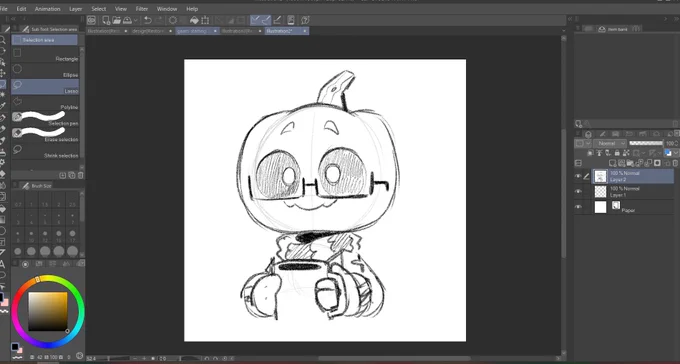Image resolution: width=680 pixels, height=364 pixels.
Task: Select the Ellipse selection sub tool
Action: pos(45,71)
